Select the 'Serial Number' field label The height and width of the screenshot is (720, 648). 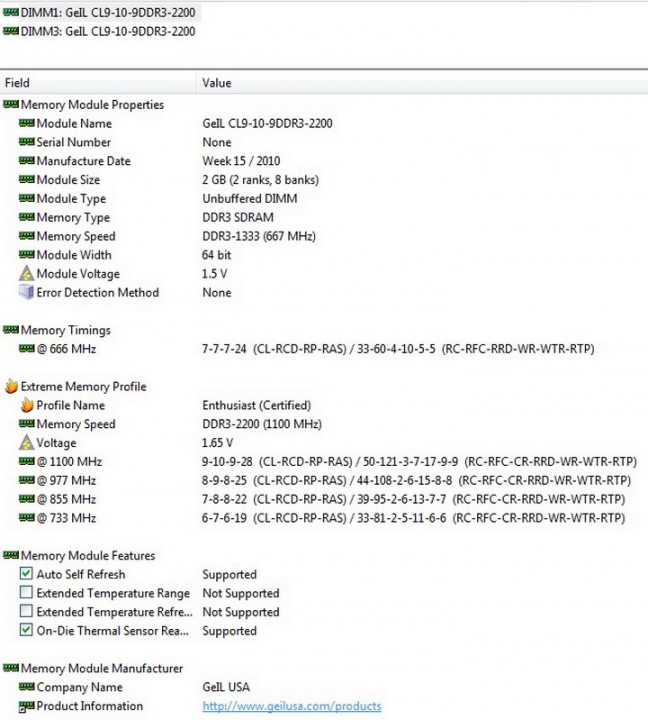[x=73, y=142]
